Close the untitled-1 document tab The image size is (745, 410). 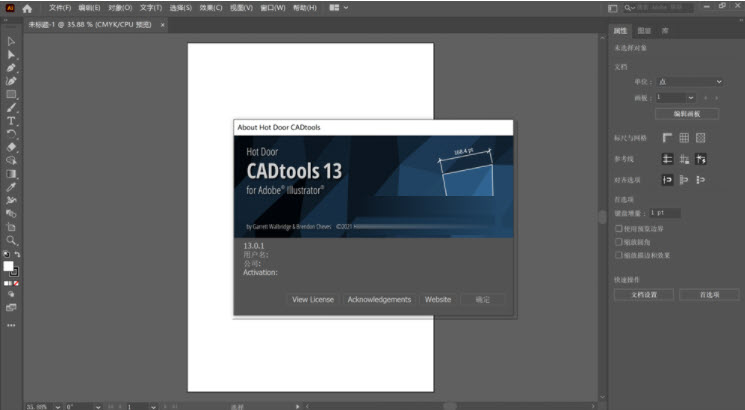[162, 25]
